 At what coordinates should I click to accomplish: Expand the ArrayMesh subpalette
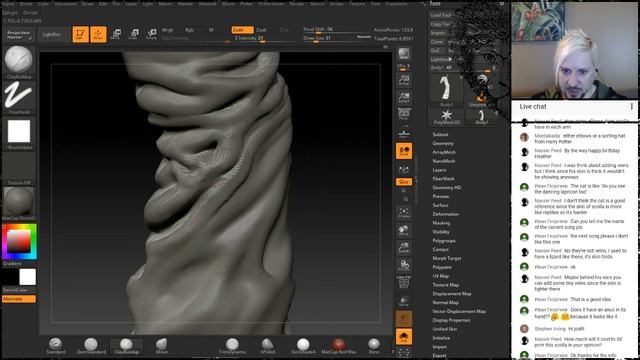coord(444,152)
